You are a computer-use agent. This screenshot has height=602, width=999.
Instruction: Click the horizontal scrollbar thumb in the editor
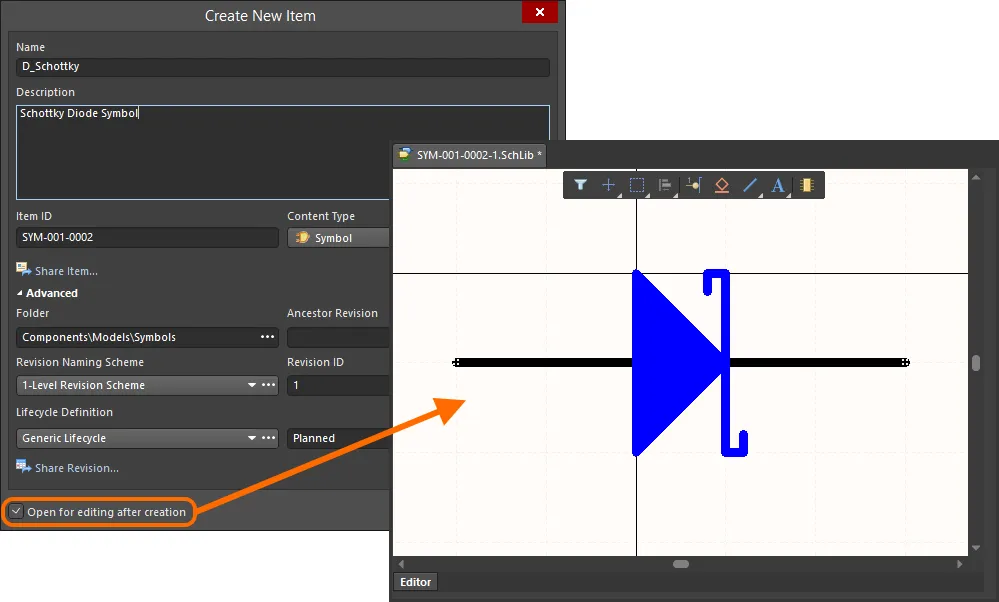coord(680,564)
